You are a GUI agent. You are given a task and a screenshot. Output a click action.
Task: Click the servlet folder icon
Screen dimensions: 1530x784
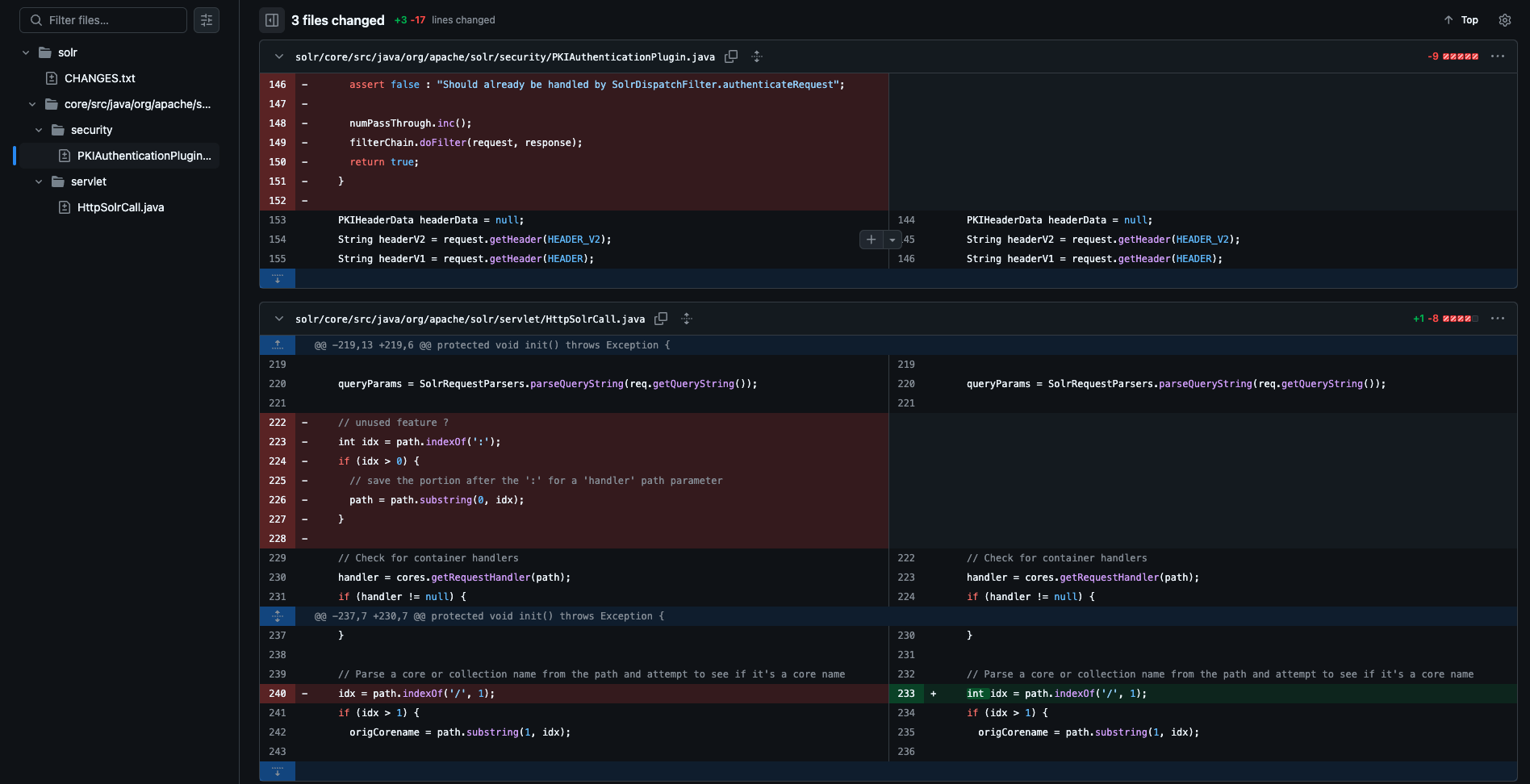(58, 181)
